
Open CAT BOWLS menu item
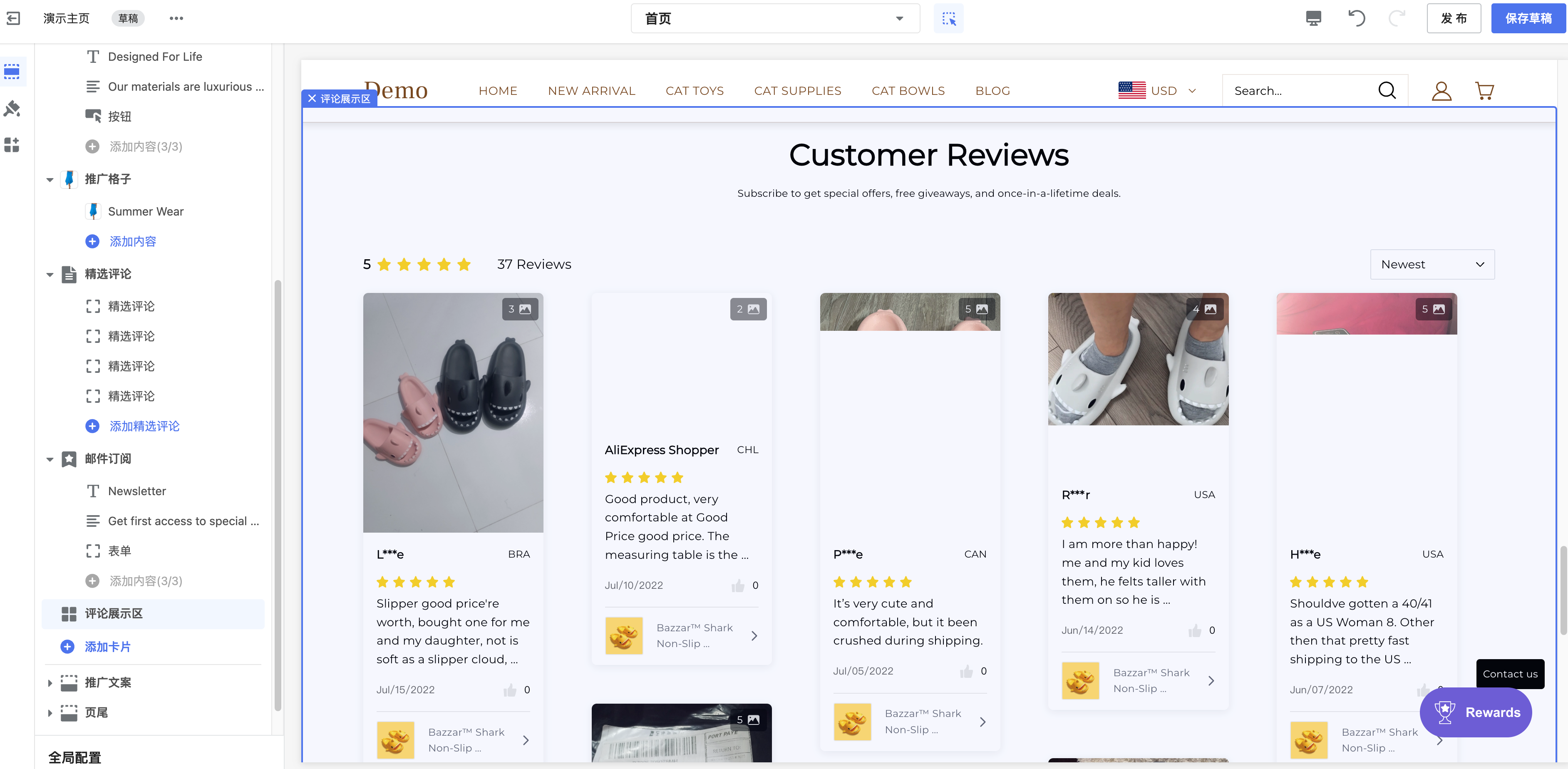908,91
